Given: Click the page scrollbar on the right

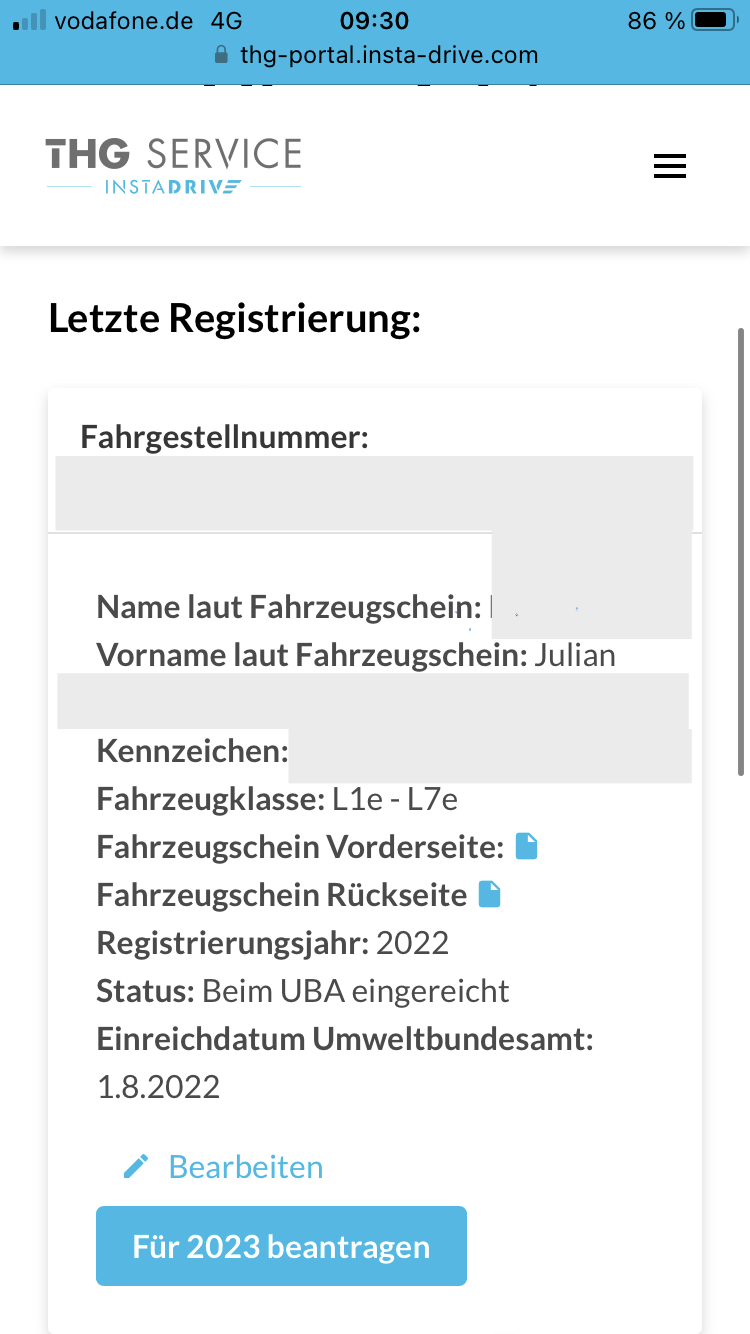Looking at the screenshot, I should click(x=741, y=550).
